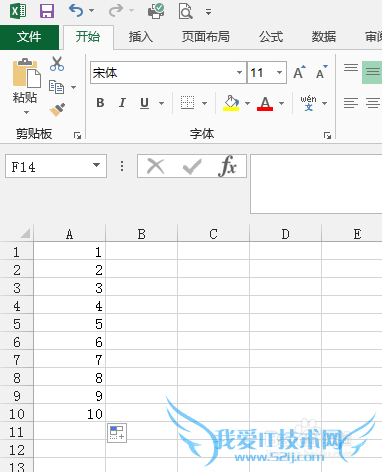This screenshot has width=382, height=472.
Task: Center text horizontally
Action: (373, 103)
